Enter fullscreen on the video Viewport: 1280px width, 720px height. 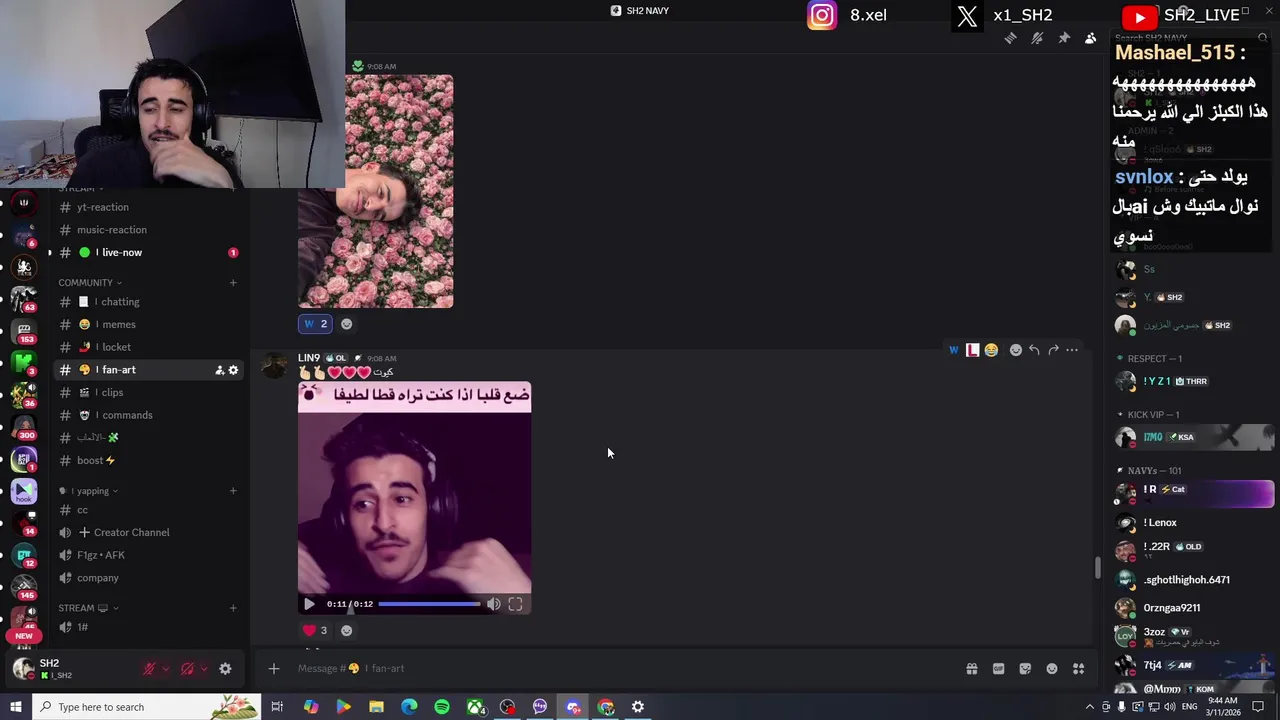click(516, 604)
